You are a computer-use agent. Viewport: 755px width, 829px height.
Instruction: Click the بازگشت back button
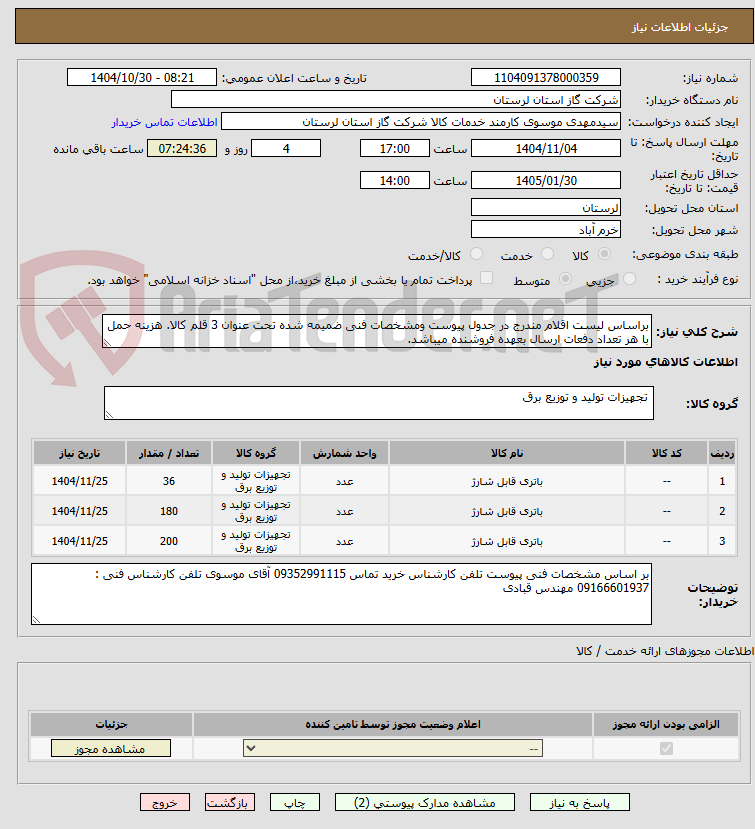[229, 803]
